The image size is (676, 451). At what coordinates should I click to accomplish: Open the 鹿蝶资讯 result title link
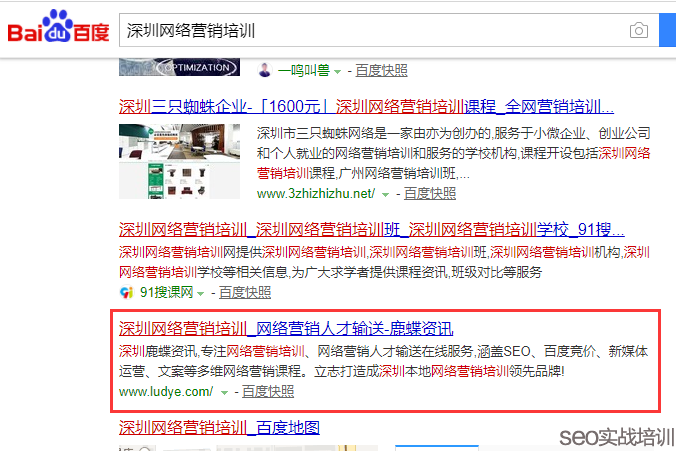286,328
